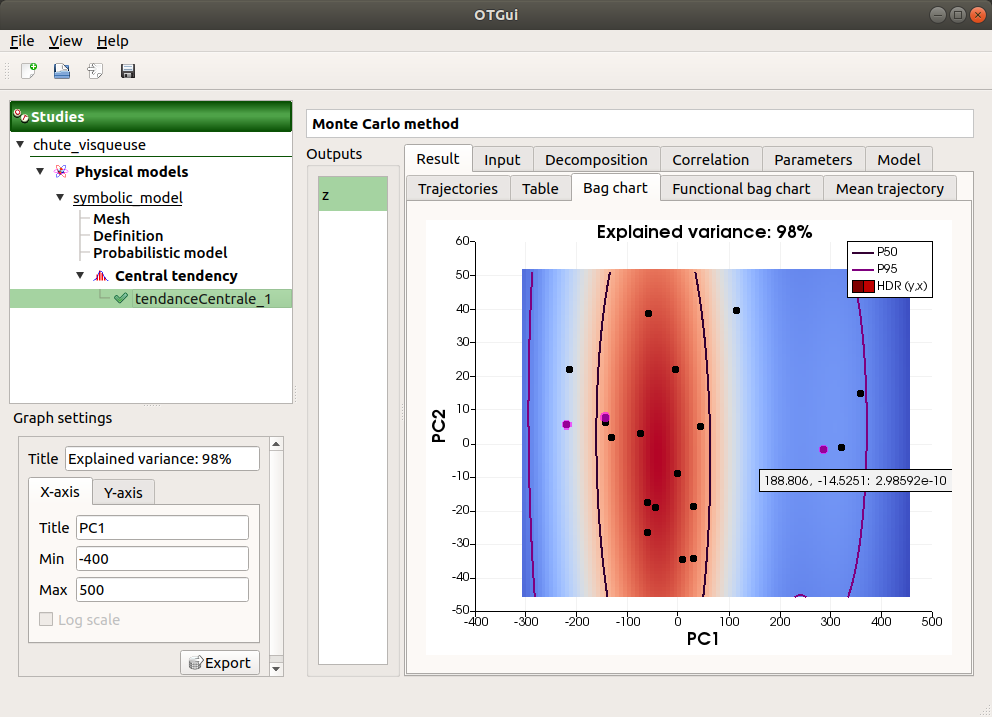Viewport: 992px width, 717px height.
Task: Open the File menu
Action: pyautogui.click(x=22, y=41)
